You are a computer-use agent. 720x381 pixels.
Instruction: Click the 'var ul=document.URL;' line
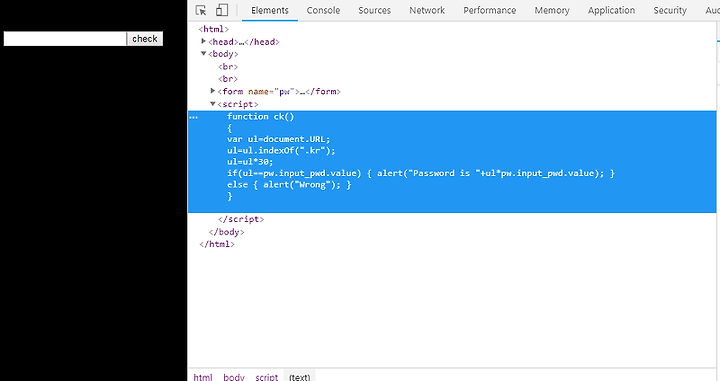pyautogui.click(x=278, y=139)
